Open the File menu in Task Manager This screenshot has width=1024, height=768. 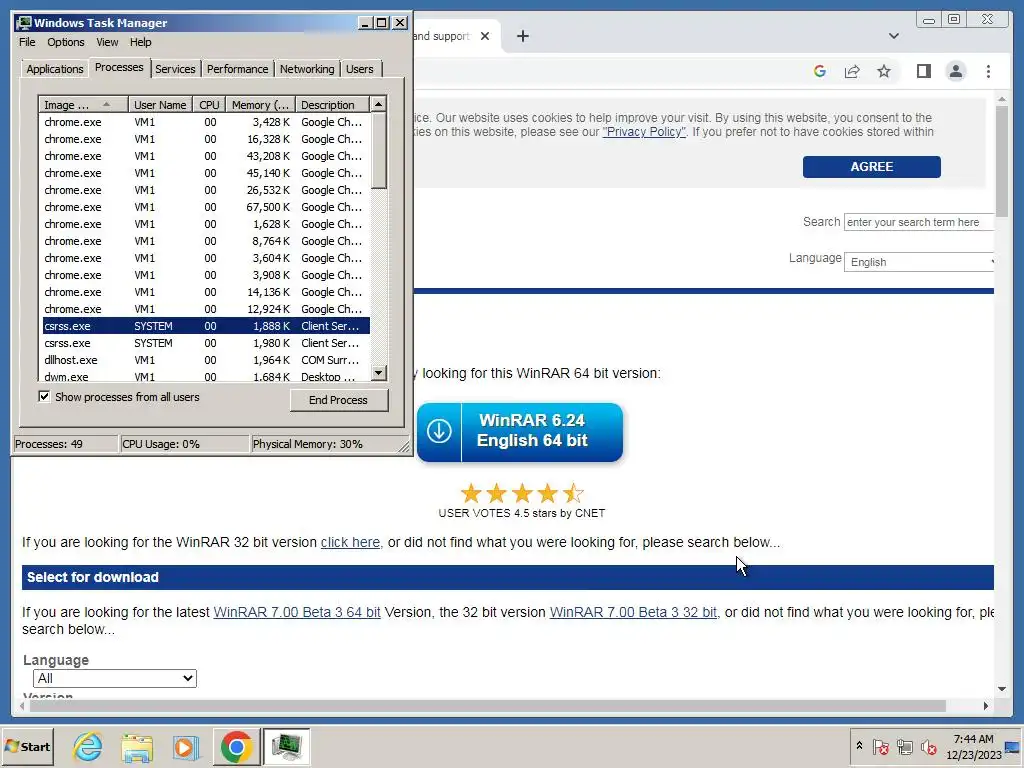[27, 42]
